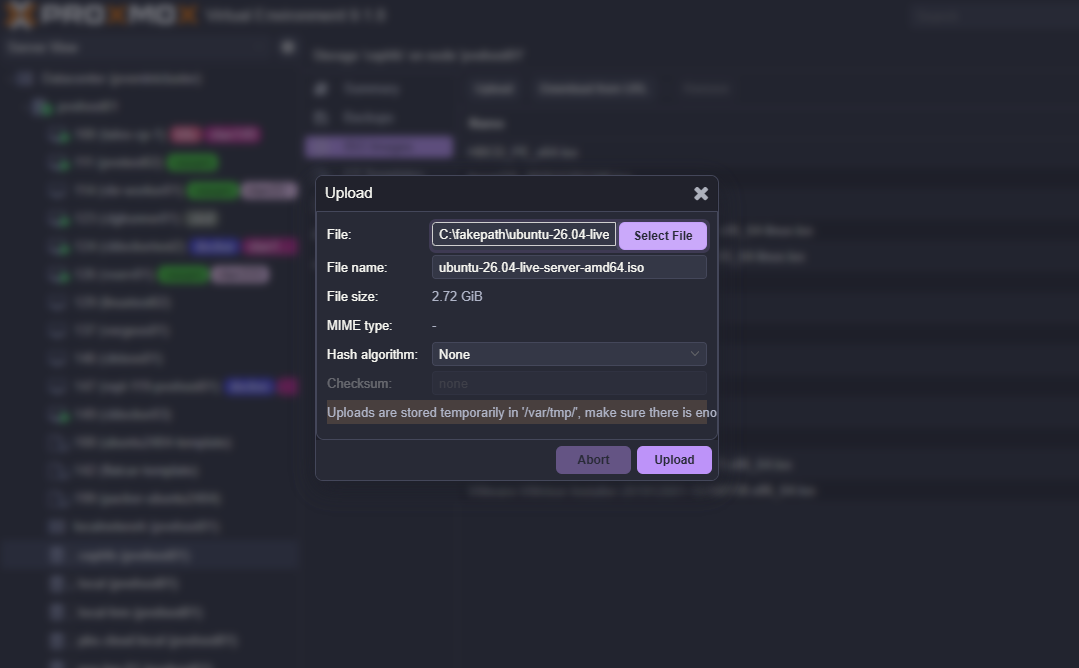Click the gear icon beside Server View
Screen dimensions: 1079x668
289,47
